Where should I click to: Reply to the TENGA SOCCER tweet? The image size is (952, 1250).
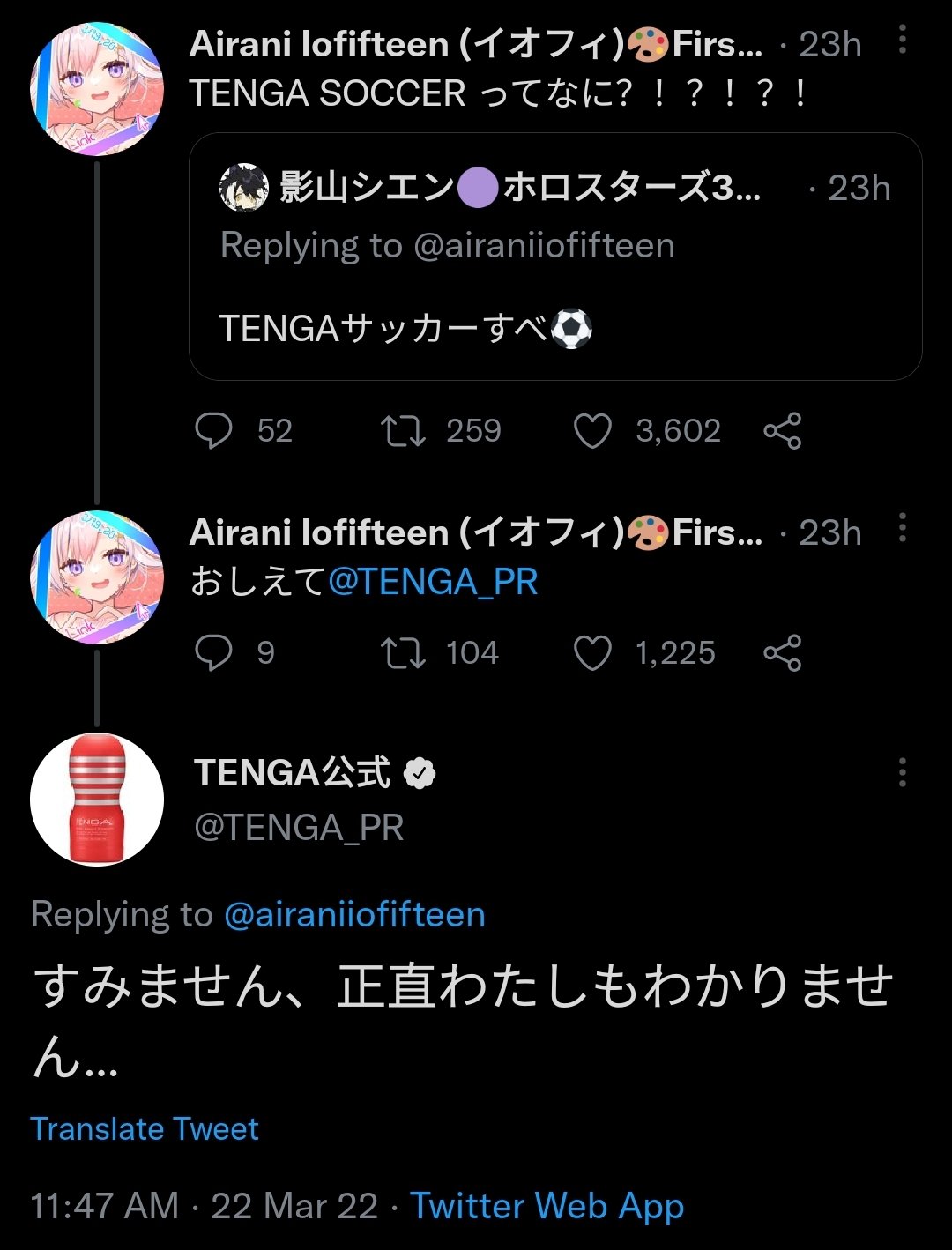click(x=213, y=431)
